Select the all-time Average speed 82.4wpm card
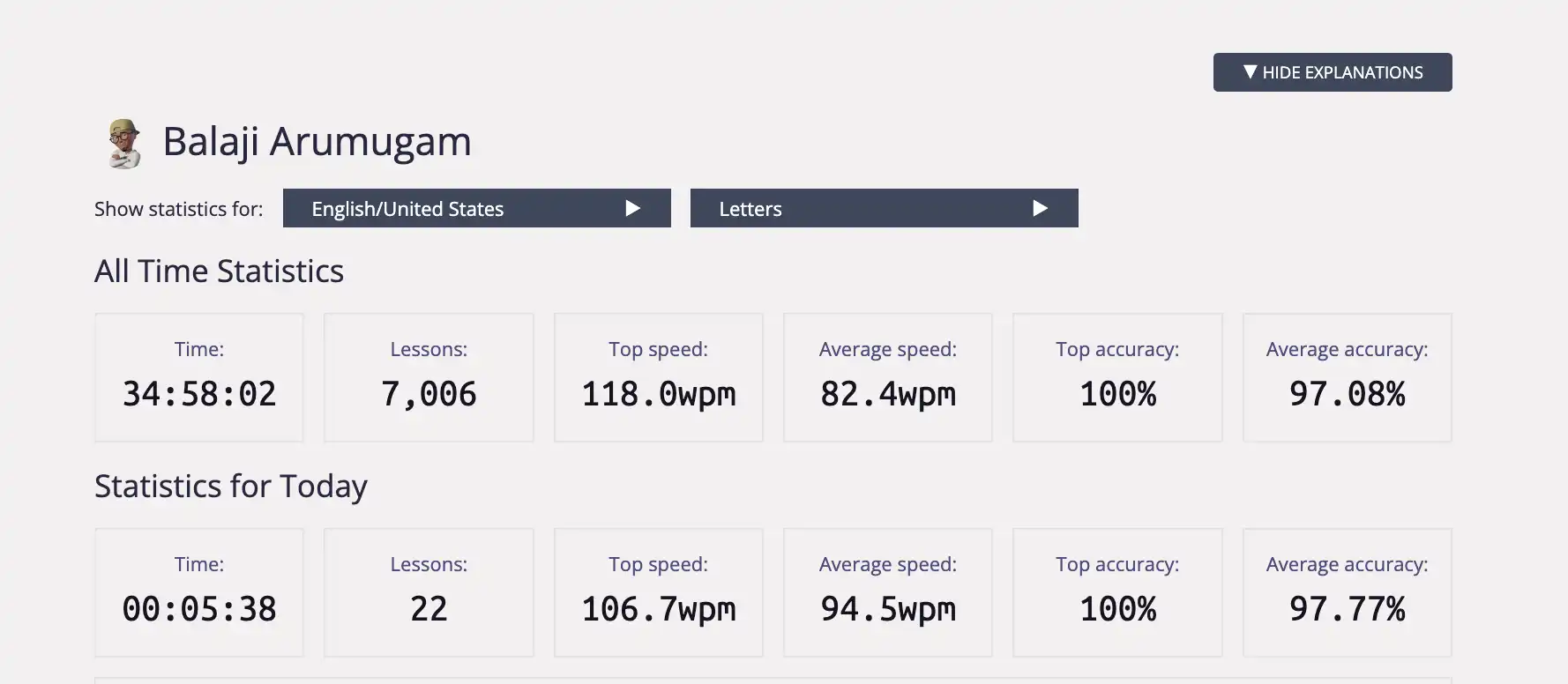The width and height of the screenshot is (1568, 684). click(888, 377)
